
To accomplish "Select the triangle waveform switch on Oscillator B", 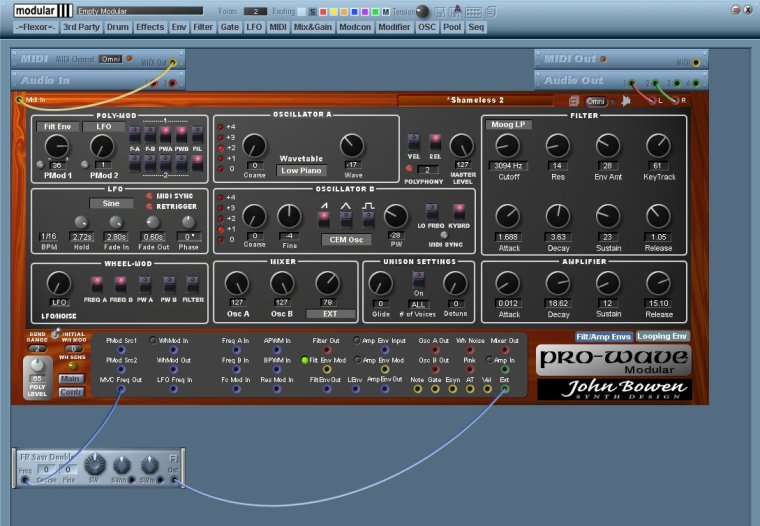I will pos(346,220).
